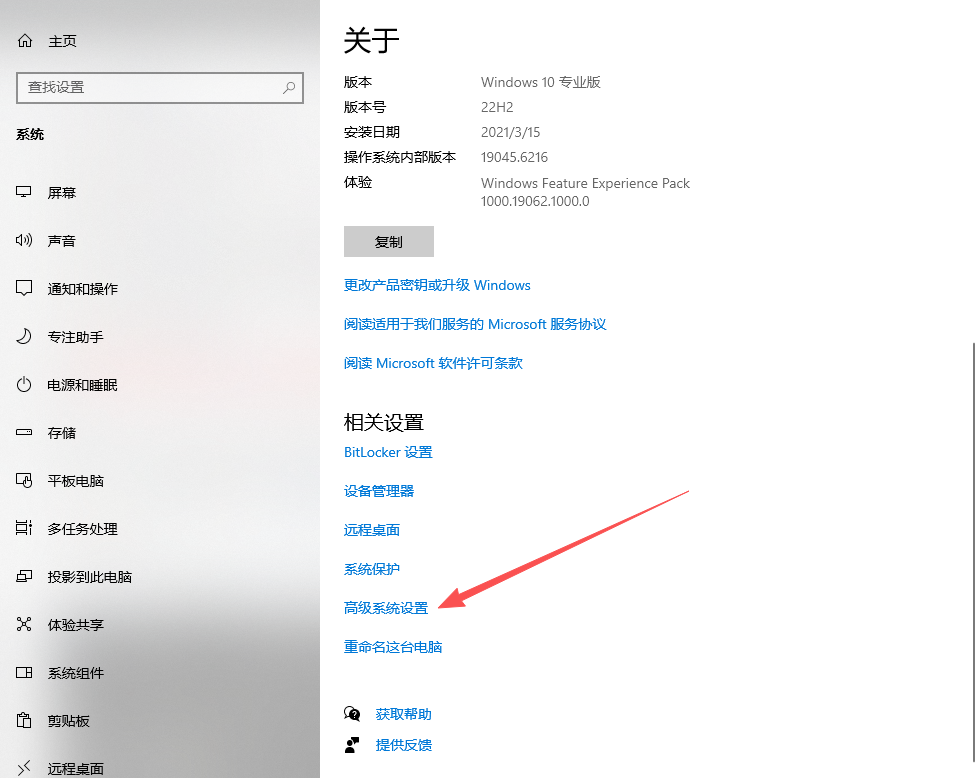This screenshot has width=977, height=778.
Task: Click the 查找设置 search field
Action: pos(160,88)
